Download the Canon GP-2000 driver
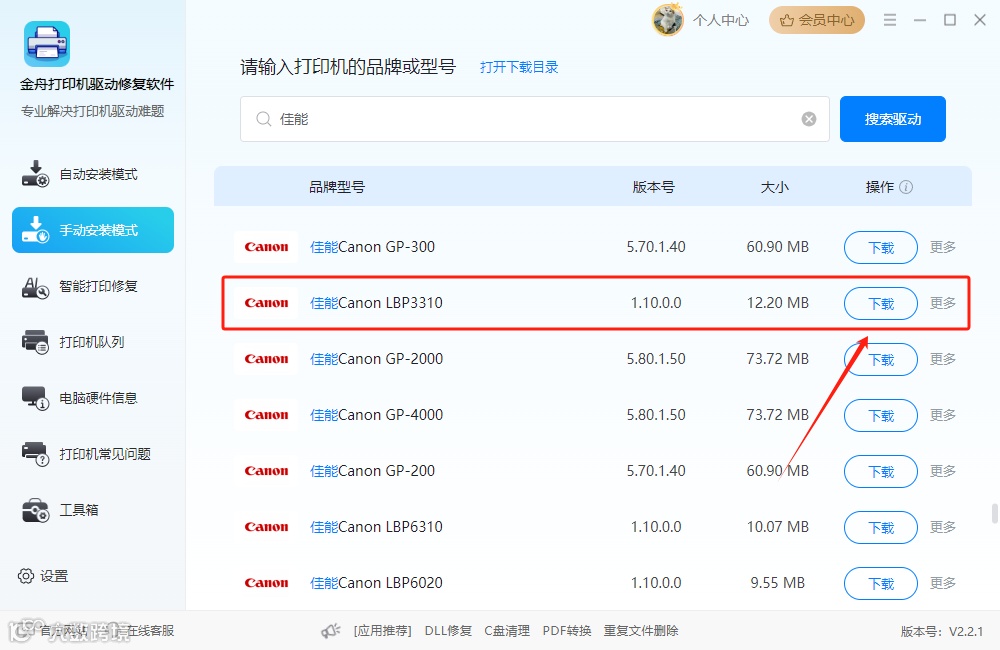 [881, 360]
